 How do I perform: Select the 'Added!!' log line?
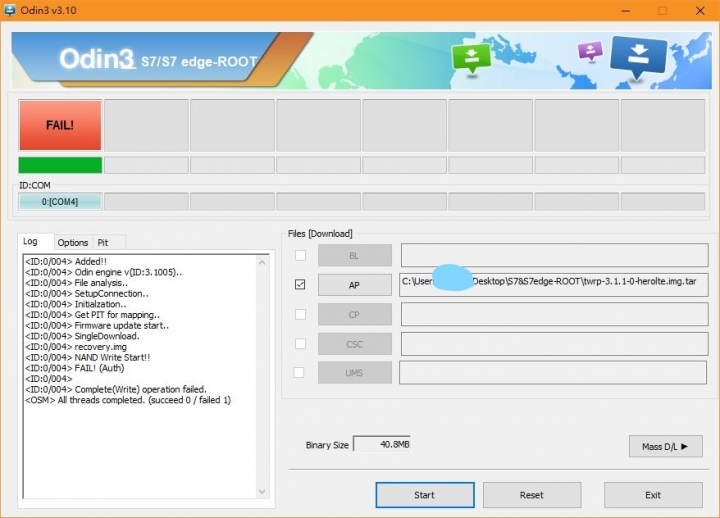pos(66,261)
